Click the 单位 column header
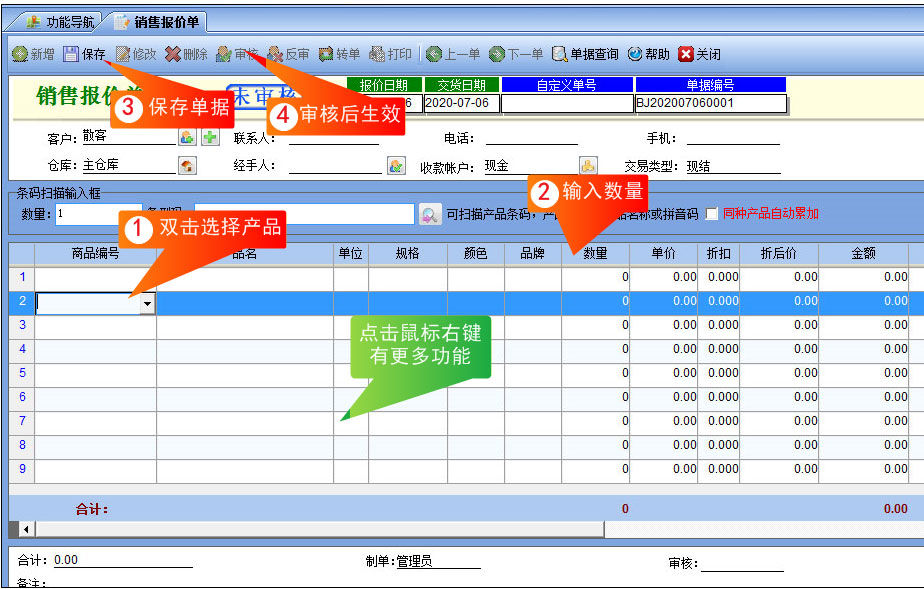The image size is (924, 589). tap(351, 253)
